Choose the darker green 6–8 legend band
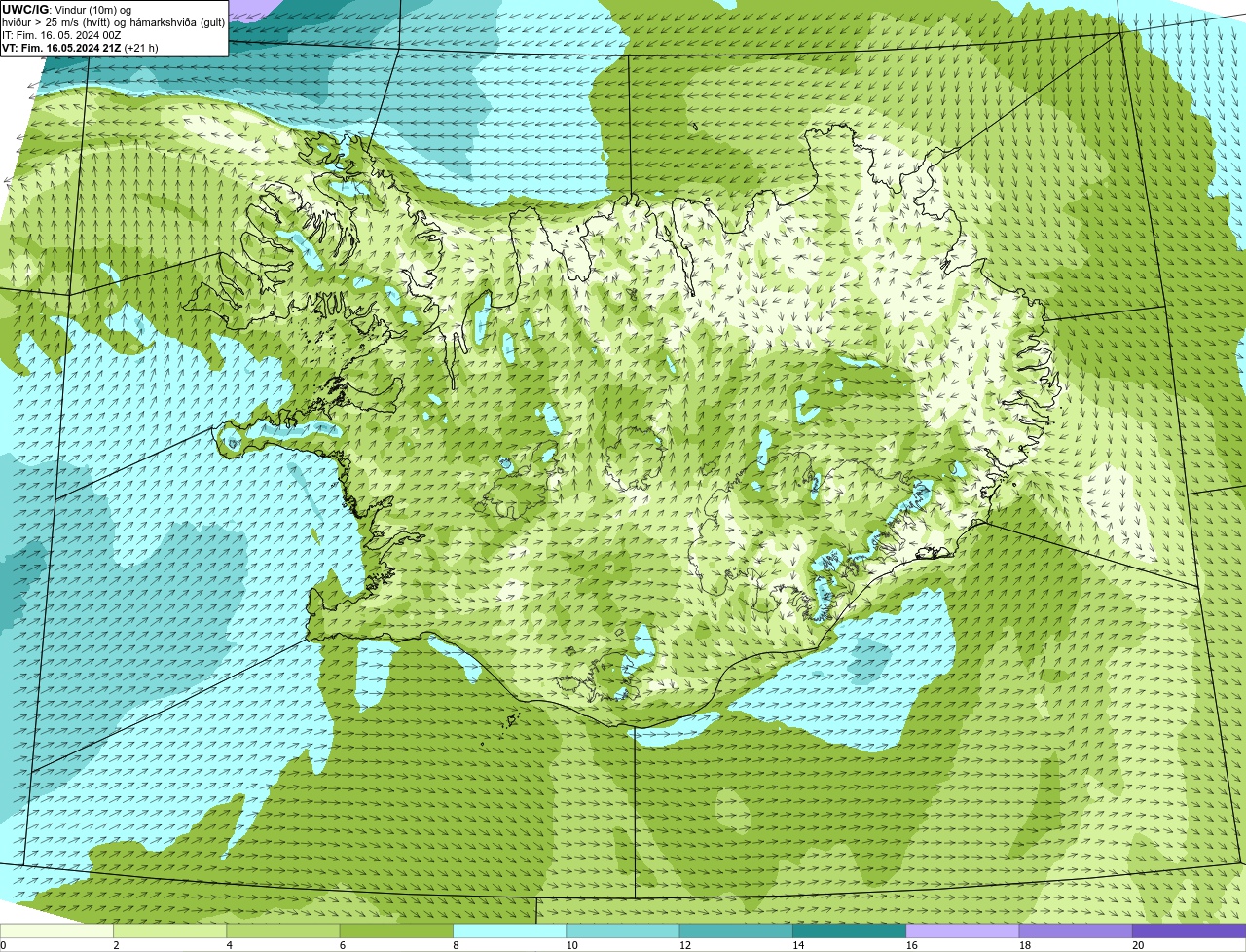This screenshot has width=1246, height=952. coord(397,931)
